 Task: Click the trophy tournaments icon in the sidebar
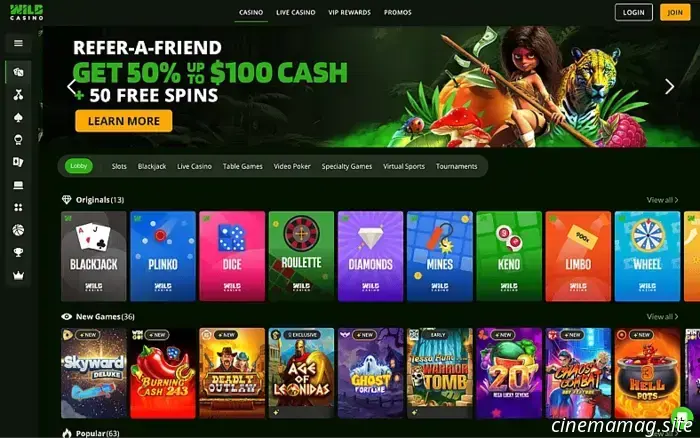click(18, 253)
